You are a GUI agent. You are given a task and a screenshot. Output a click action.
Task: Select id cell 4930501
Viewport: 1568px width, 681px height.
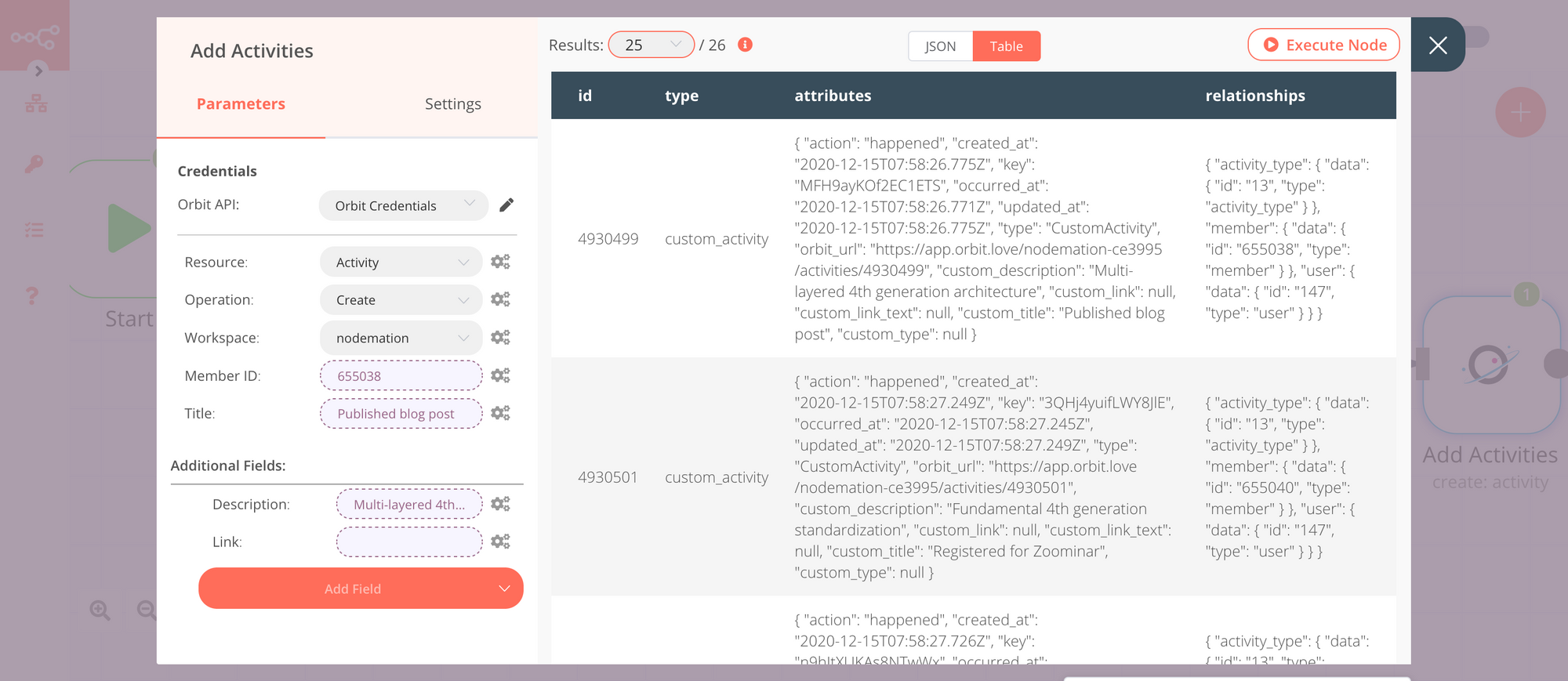click(608, 476)
